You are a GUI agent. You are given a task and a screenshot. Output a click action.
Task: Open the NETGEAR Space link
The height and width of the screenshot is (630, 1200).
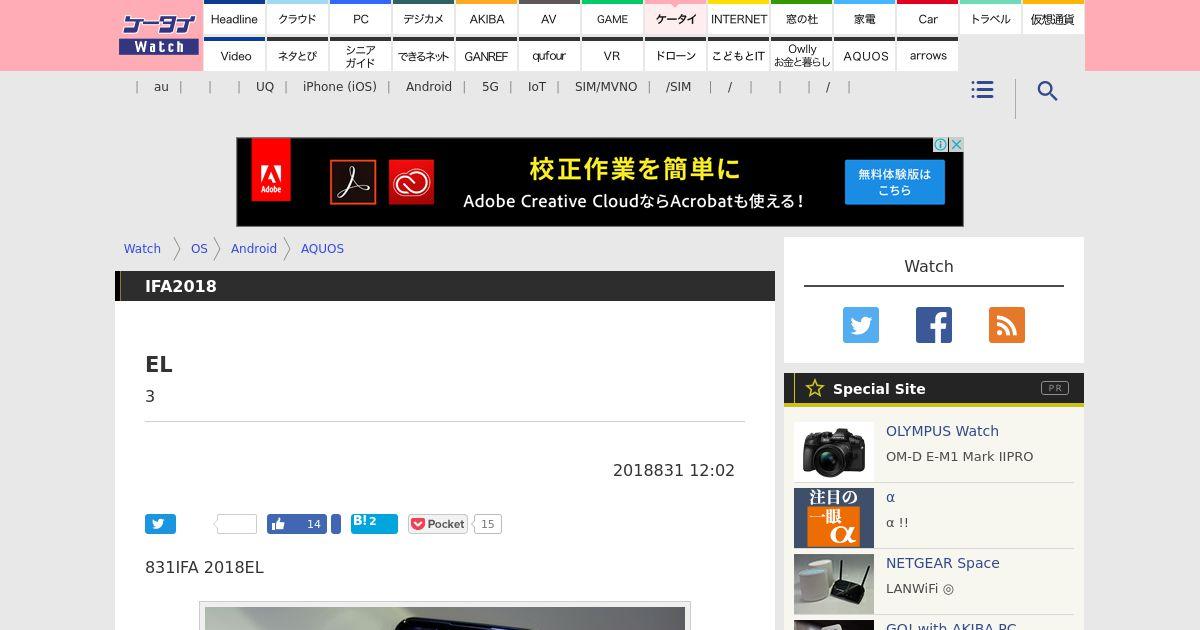click(943, 563)
